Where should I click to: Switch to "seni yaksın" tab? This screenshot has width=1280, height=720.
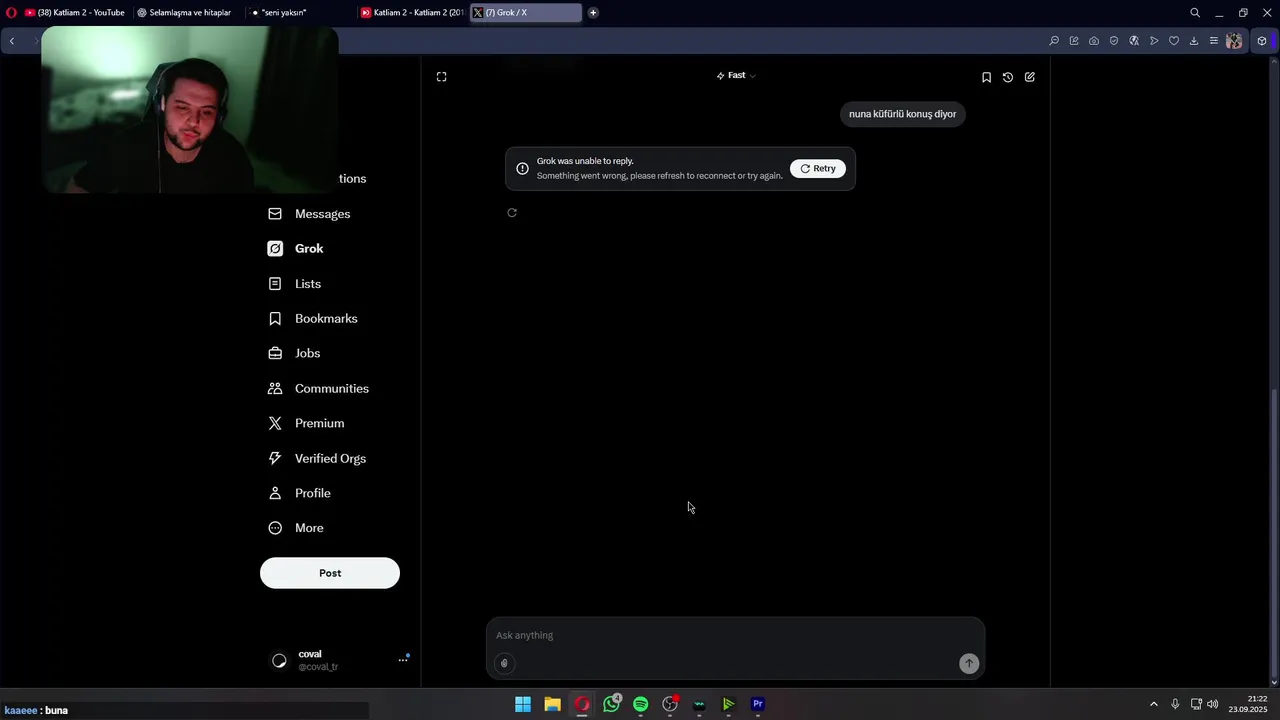pos(299,13)
